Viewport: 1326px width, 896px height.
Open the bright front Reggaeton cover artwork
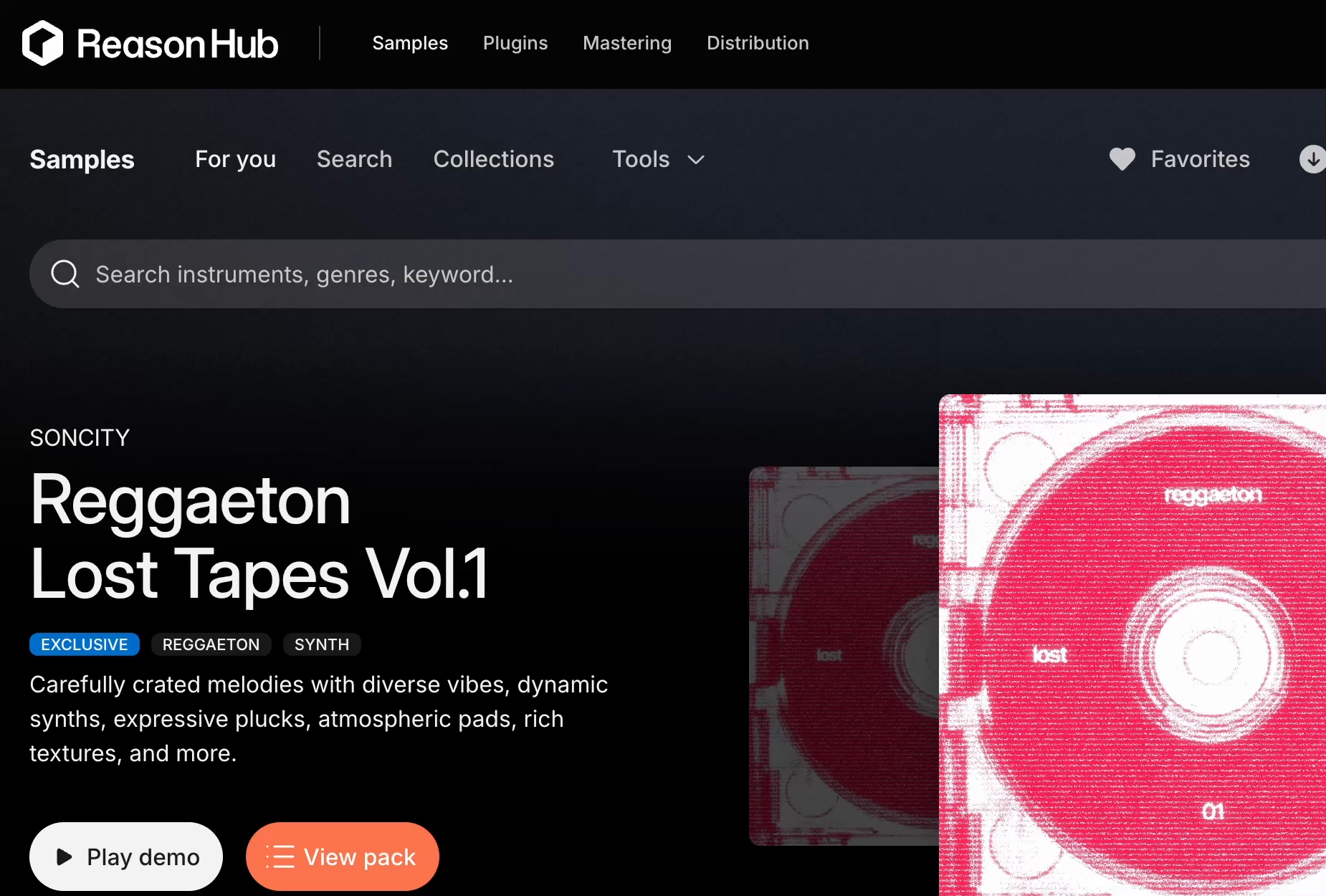click(1132, 645)
